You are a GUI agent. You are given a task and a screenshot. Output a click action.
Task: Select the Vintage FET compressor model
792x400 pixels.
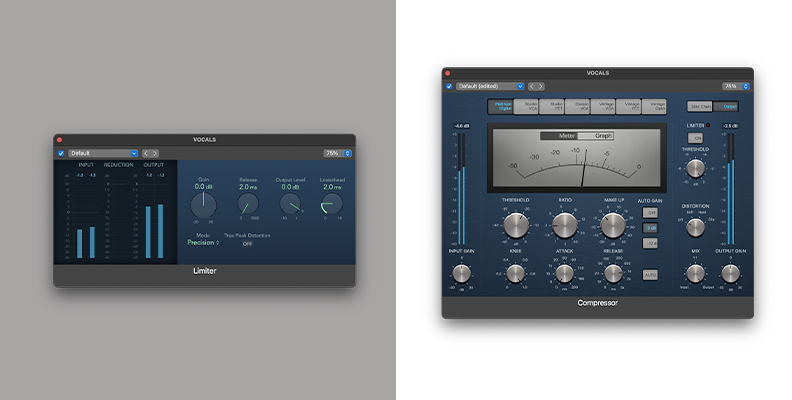(x=628, y=107)
